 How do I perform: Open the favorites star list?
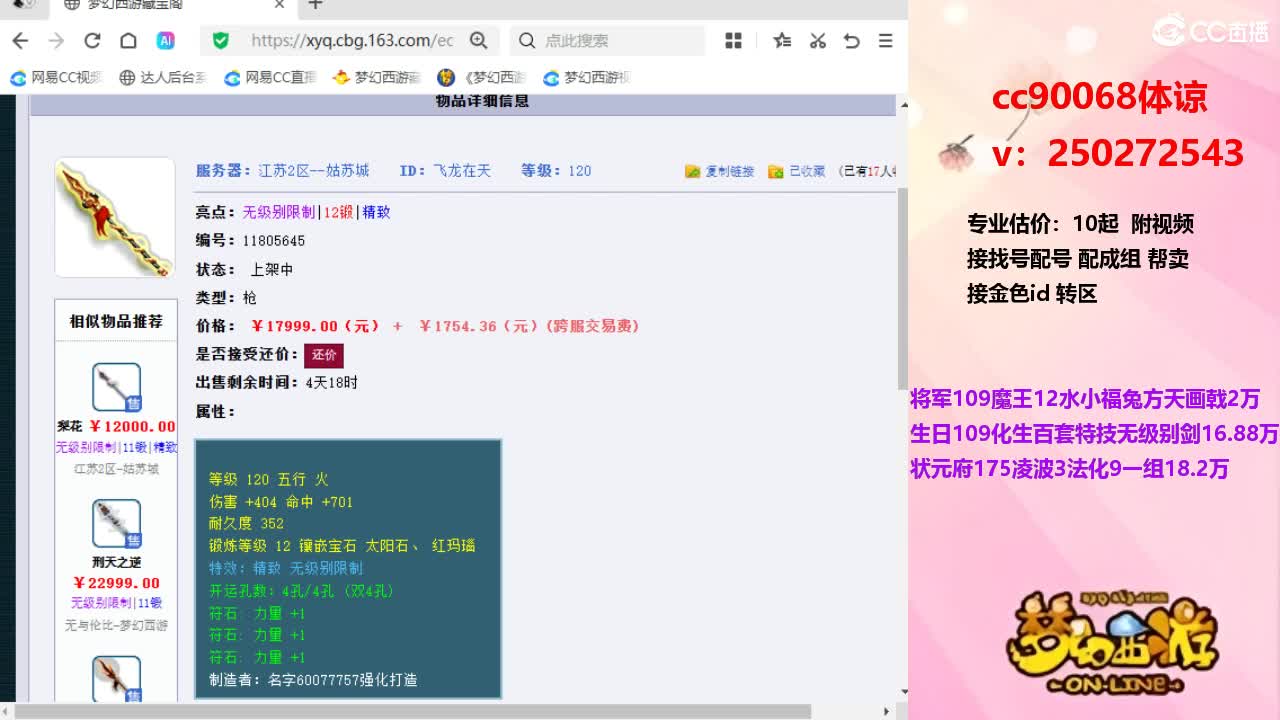(782, 41)
